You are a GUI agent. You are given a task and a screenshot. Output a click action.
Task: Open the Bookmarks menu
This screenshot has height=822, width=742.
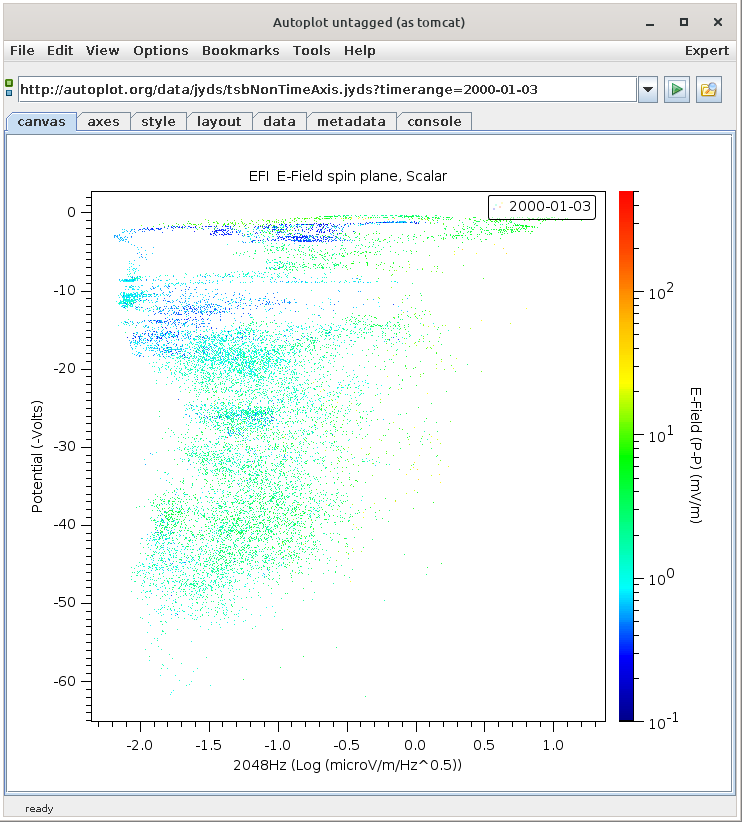tap(240, 50)
